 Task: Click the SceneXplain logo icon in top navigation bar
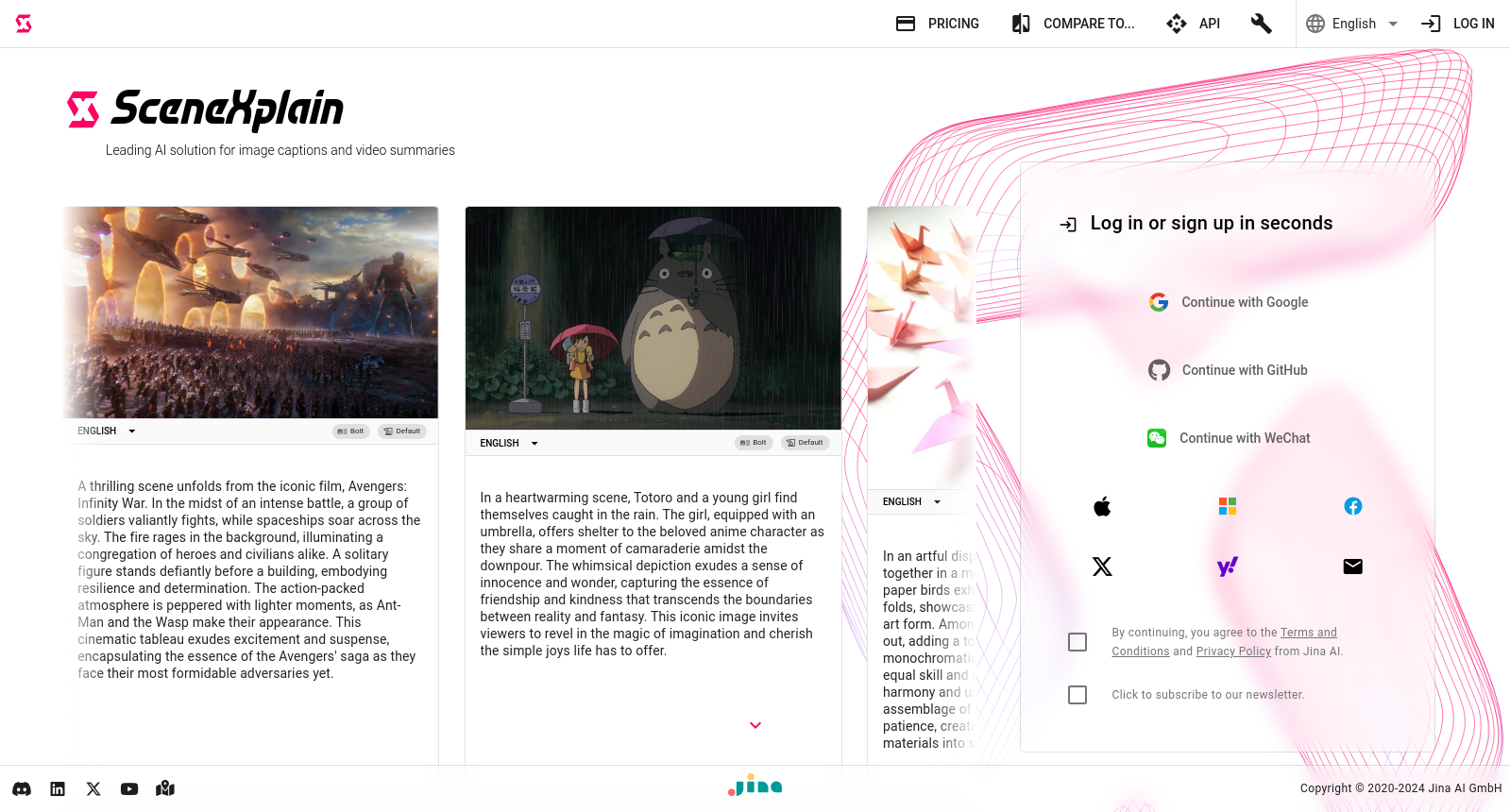(24, 24)
